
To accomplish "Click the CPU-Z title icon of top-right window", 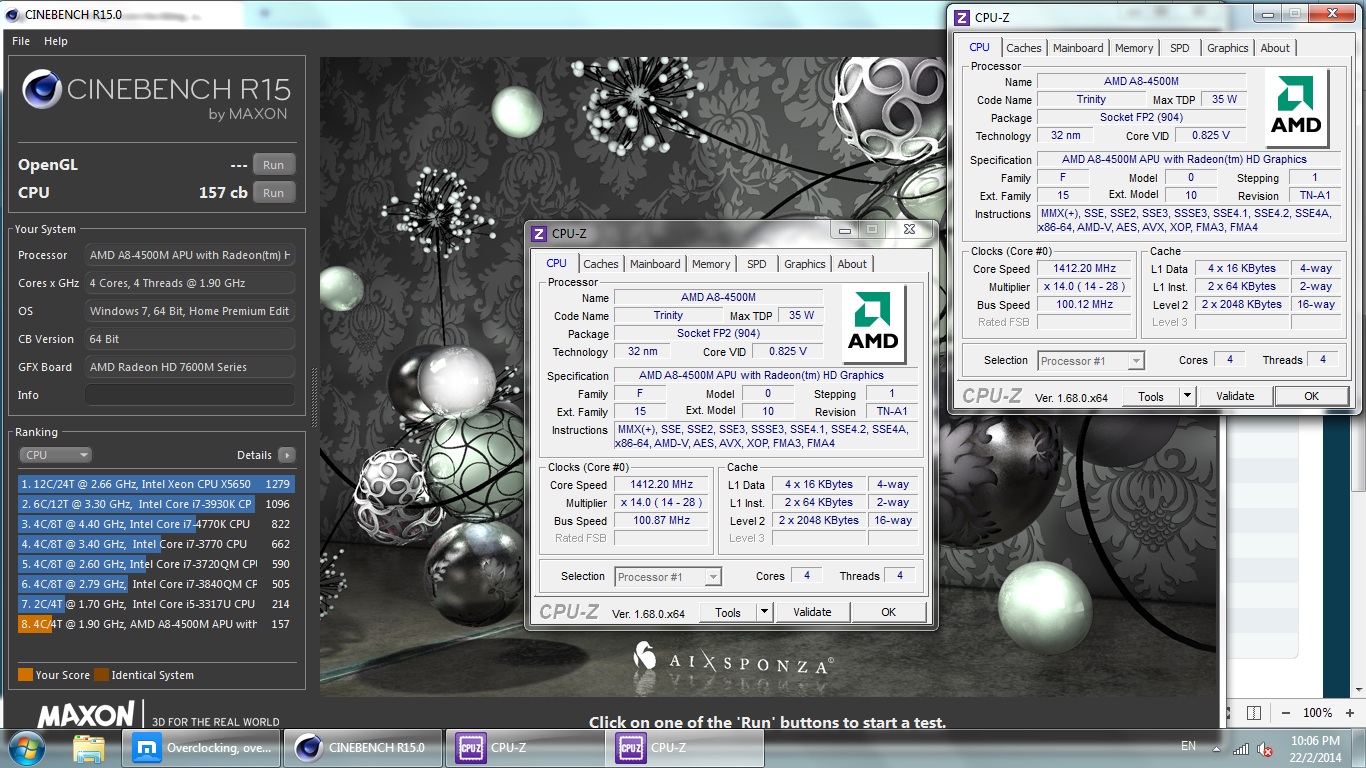I will tap(962, 18).
